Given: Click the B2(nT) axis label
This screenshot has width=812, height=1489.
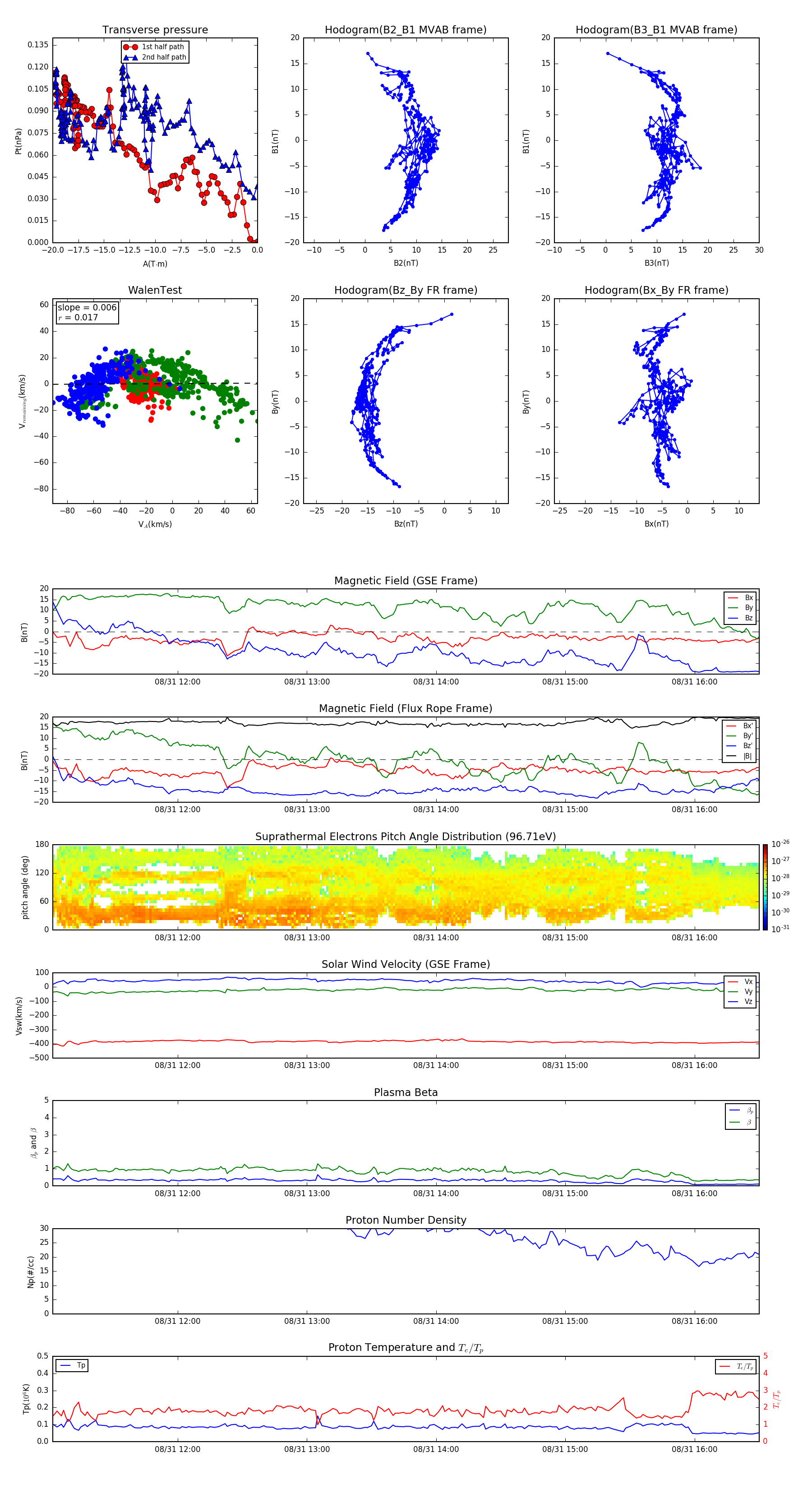Looking at the screenshot, I should click(406, 263).
